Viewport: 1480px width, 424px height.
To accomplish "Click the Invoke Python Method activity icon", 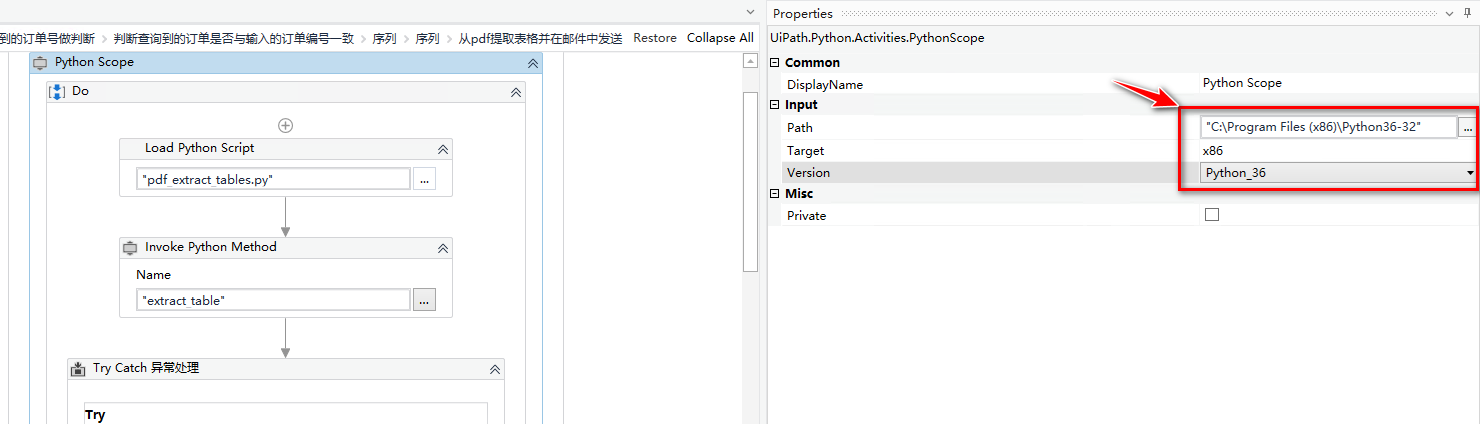I will (x=129, y=247).
